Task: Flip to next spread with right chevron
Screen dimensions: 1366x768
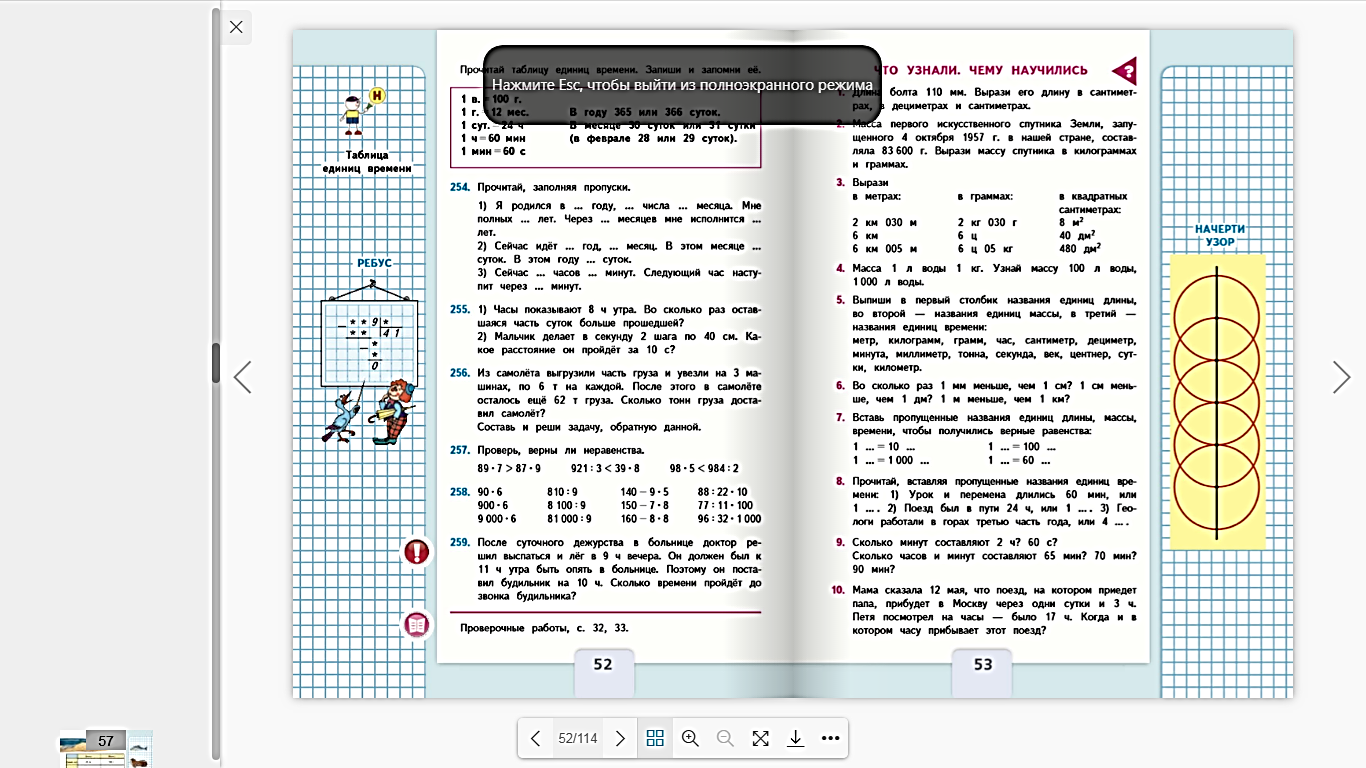Action: coord(1341,377)
